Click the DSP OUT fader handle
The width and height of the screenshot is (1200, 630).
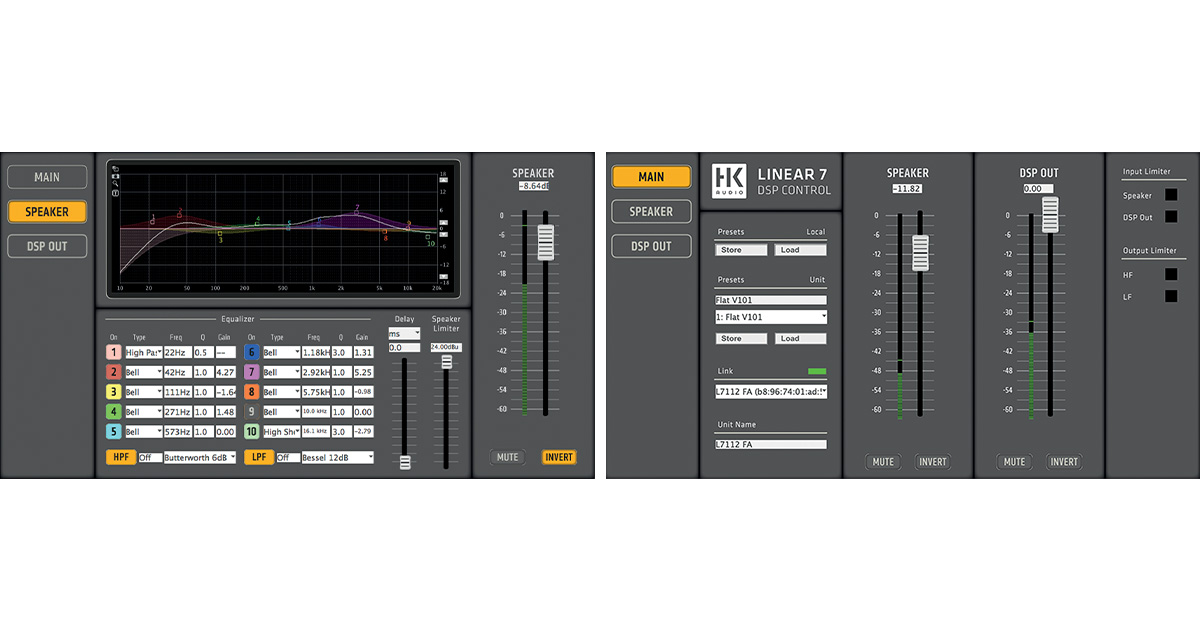(x=1050, y=214)
